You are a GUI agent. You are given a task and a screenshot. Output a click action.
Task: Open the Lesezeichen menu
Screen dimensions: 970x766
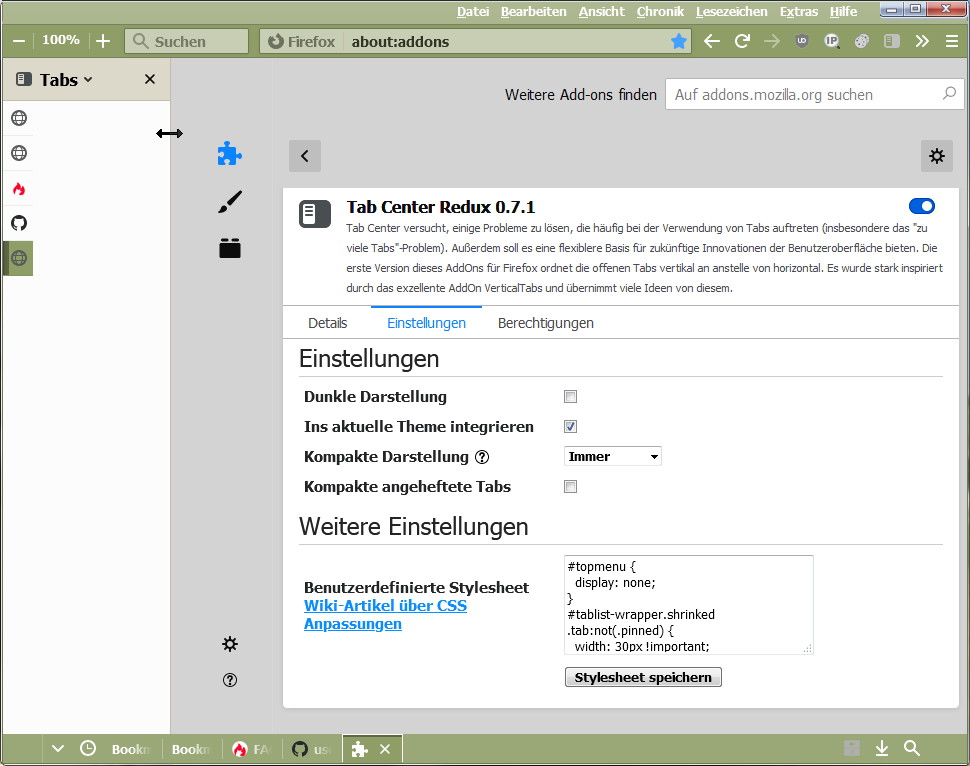coord(731,12)
